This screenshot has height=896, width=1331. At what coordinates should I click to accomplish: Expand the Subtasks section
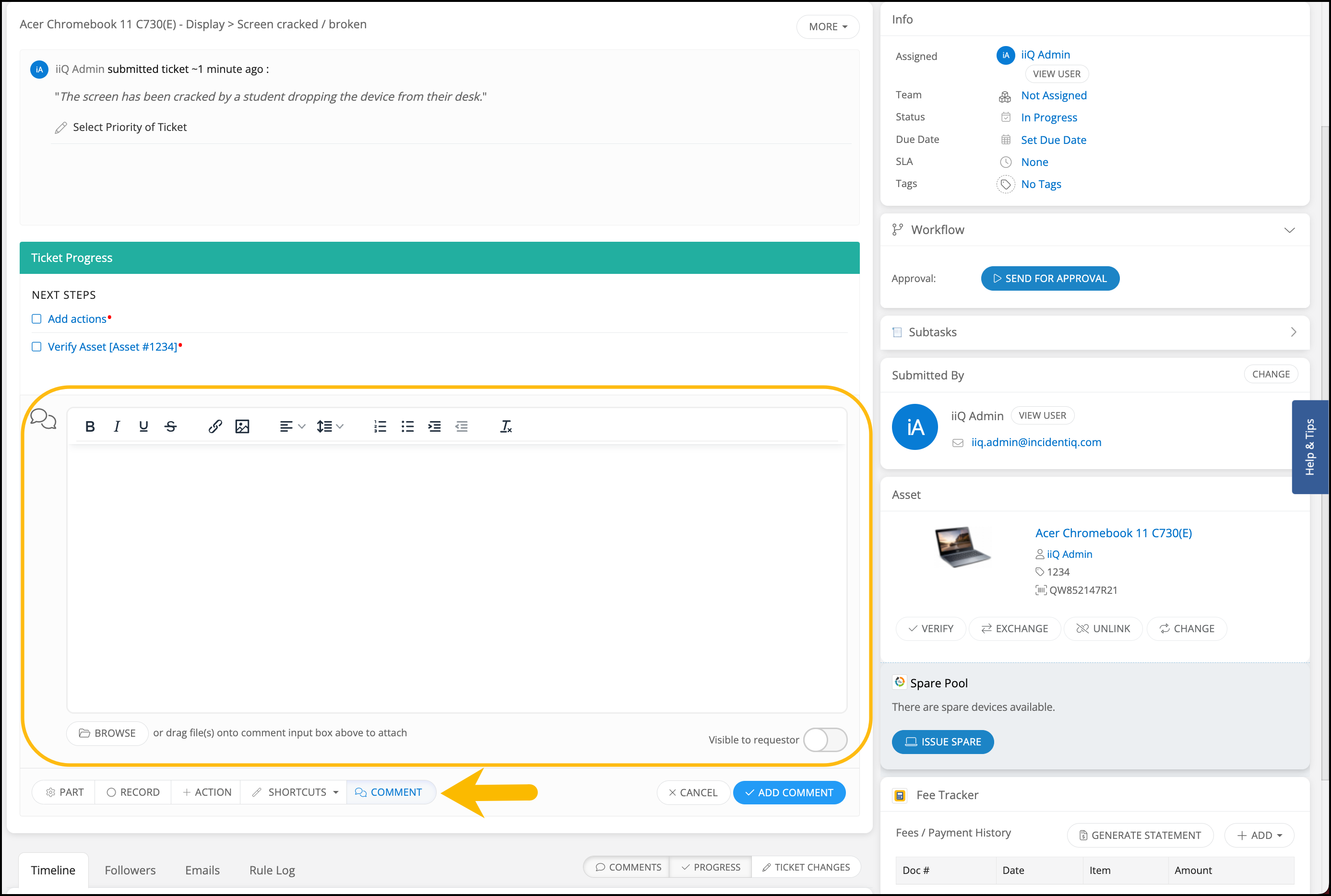click(x=1293, y=332)
